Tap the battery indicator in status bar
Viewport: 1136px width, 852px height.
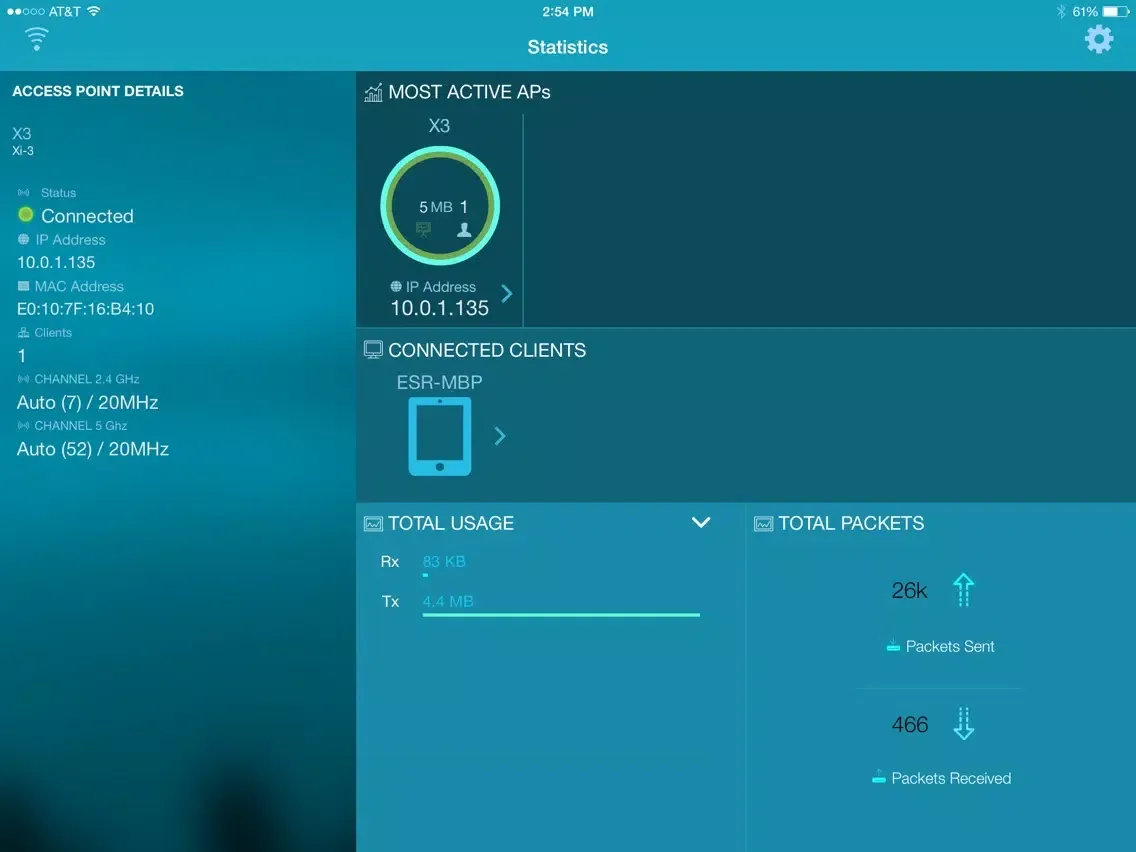[x=1116, y=12]
